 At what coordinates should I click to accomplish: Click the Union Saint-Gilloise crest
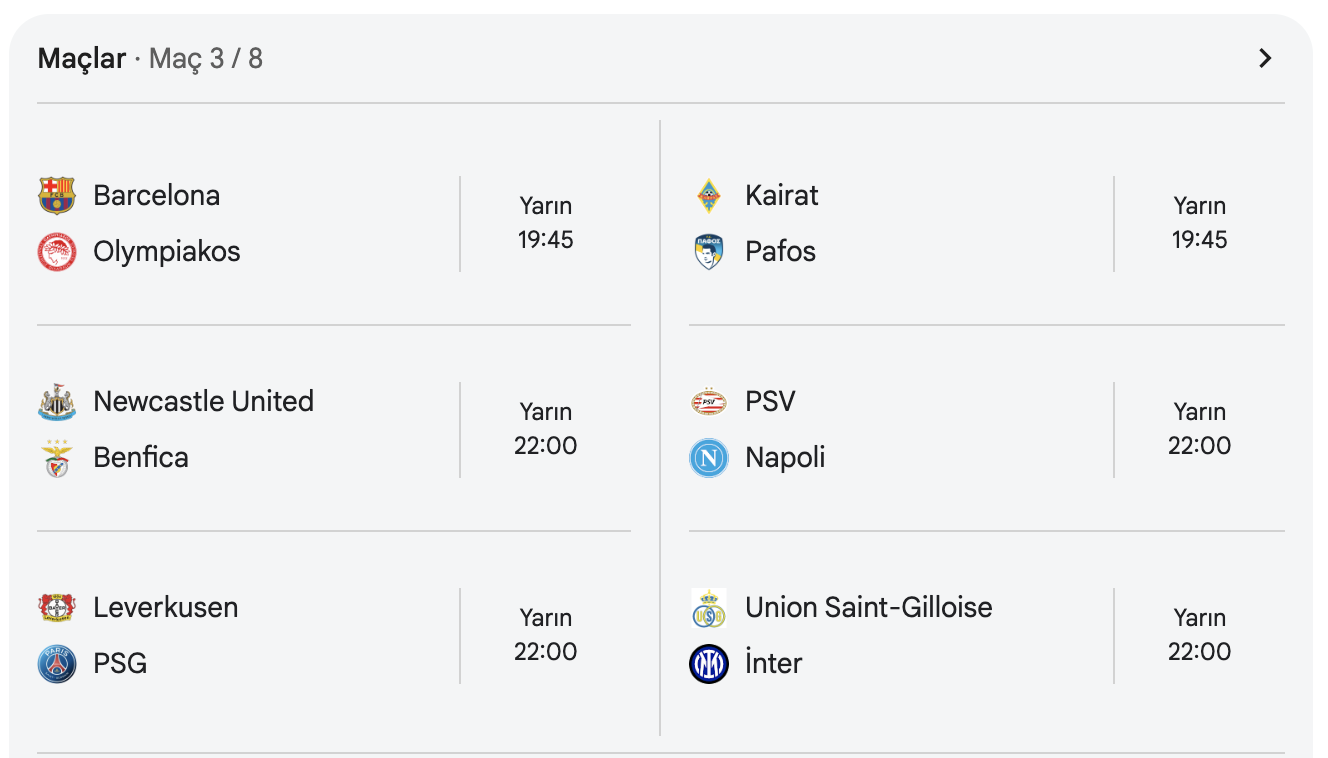pos(709,608)
